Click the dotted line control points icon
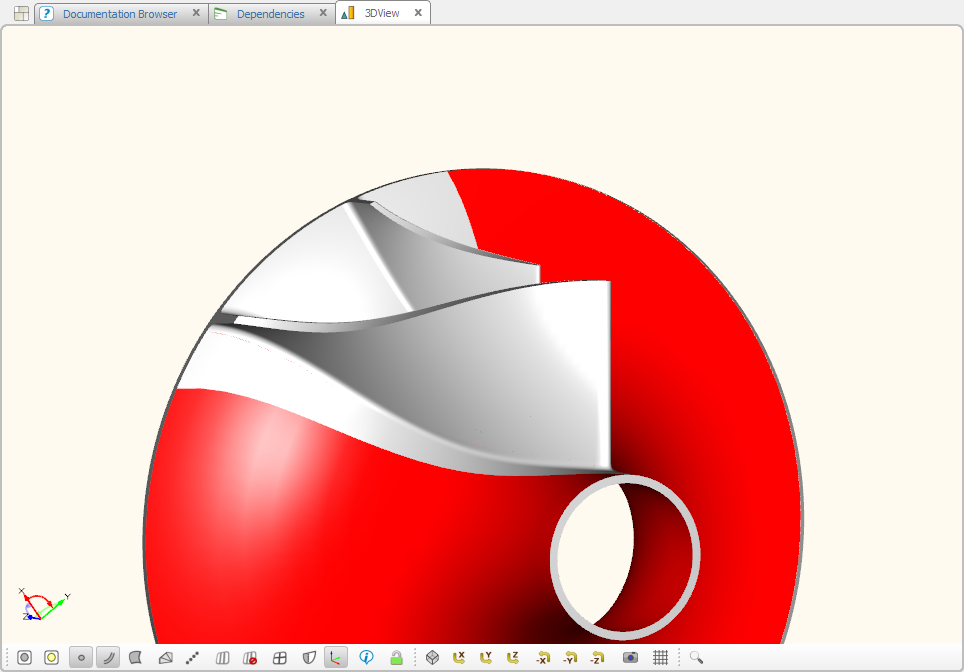Image resolution: width=964 pixels, height=672 pixels. click(192, 657)
